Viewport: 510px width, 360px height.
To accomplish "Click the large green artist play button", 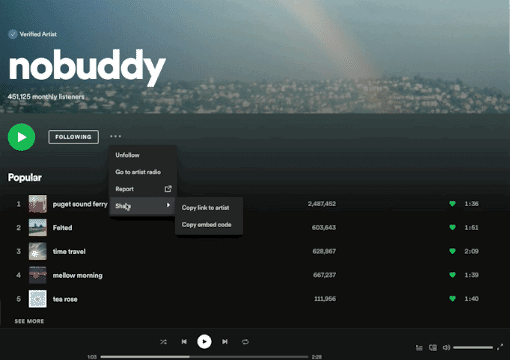I will click(21, 137).
